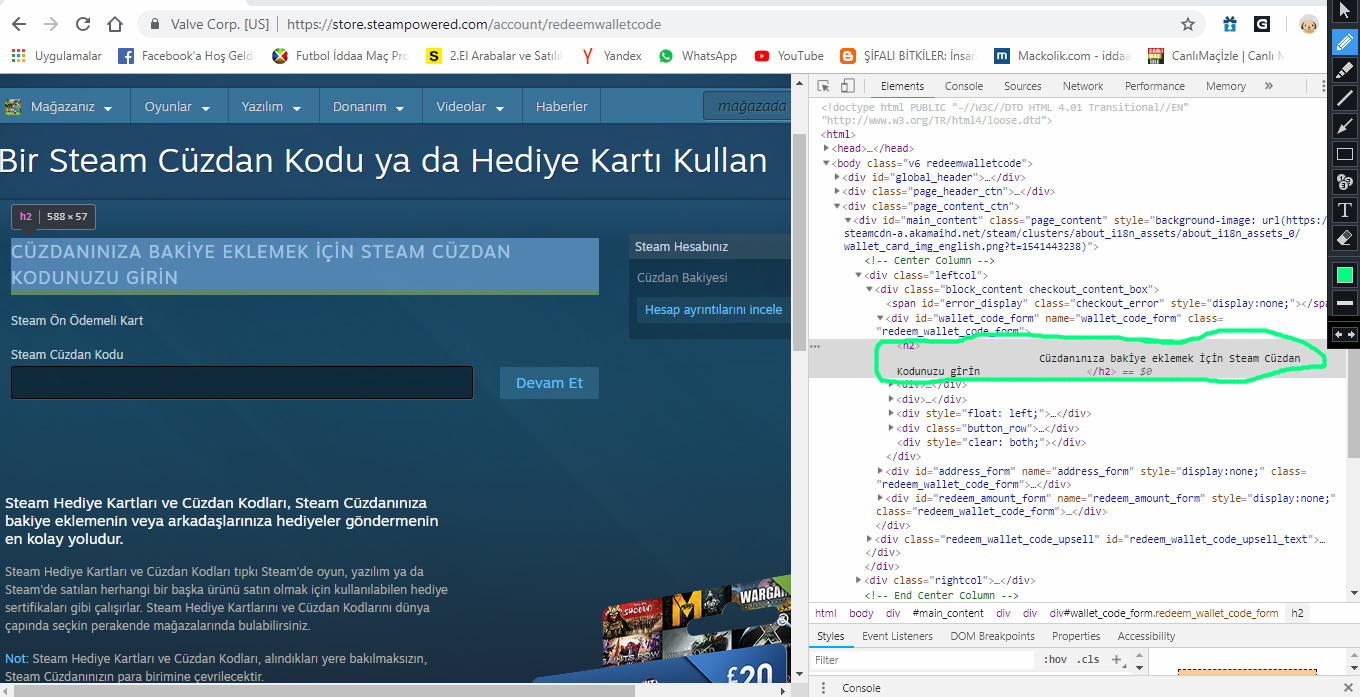The width and height of the screenshot is (1360, 697).
Task: Add new style rule with plus icon
Action: [1116, 660]
